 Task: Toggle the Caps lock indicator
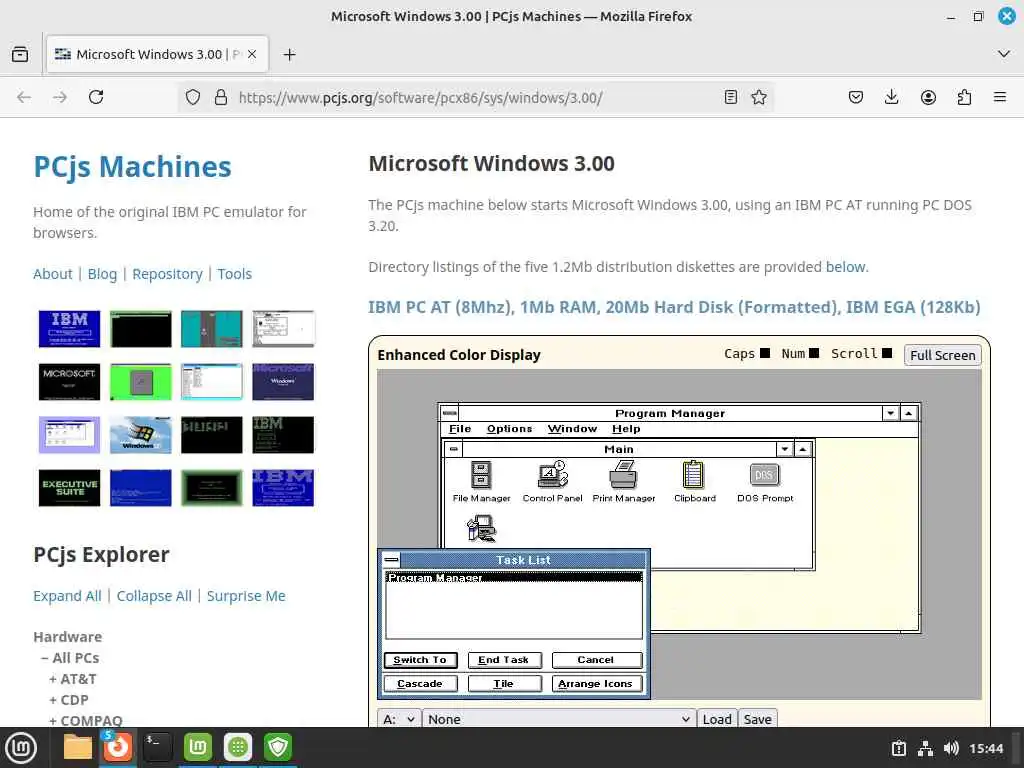click(765, 353)
